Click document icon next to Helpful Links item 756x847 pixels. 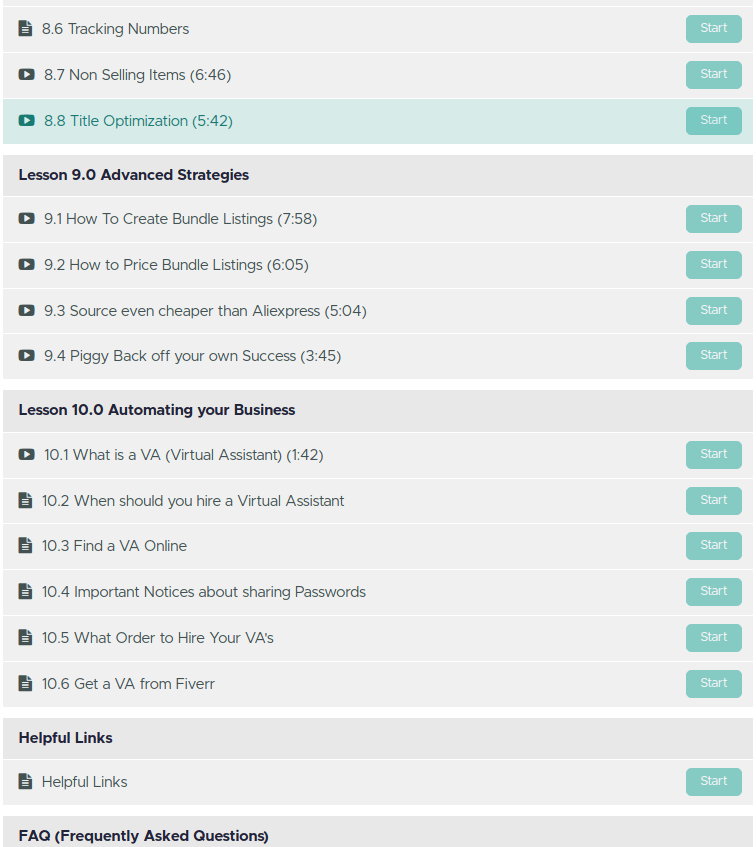point(25,782)
